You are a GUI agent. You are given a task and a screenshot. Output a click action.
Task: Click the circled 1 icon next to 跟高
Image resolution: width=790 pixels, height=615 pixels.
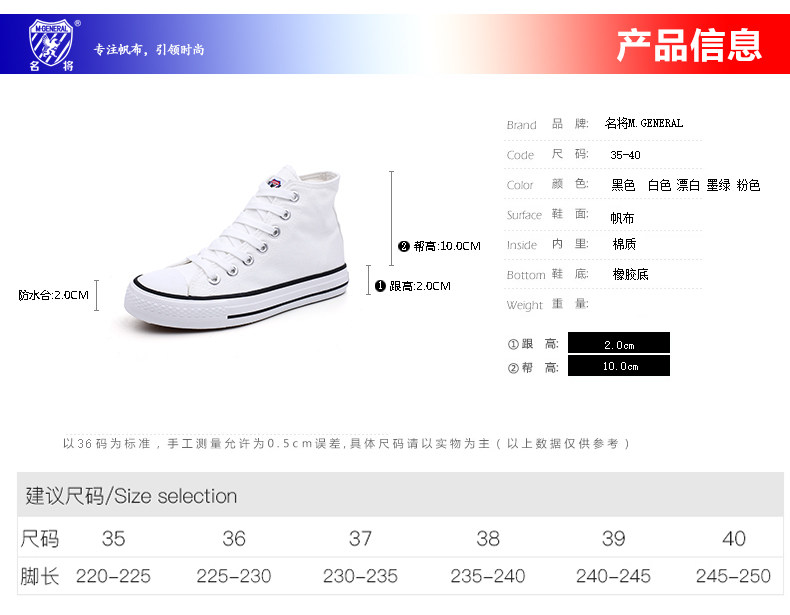click(513, 344)
